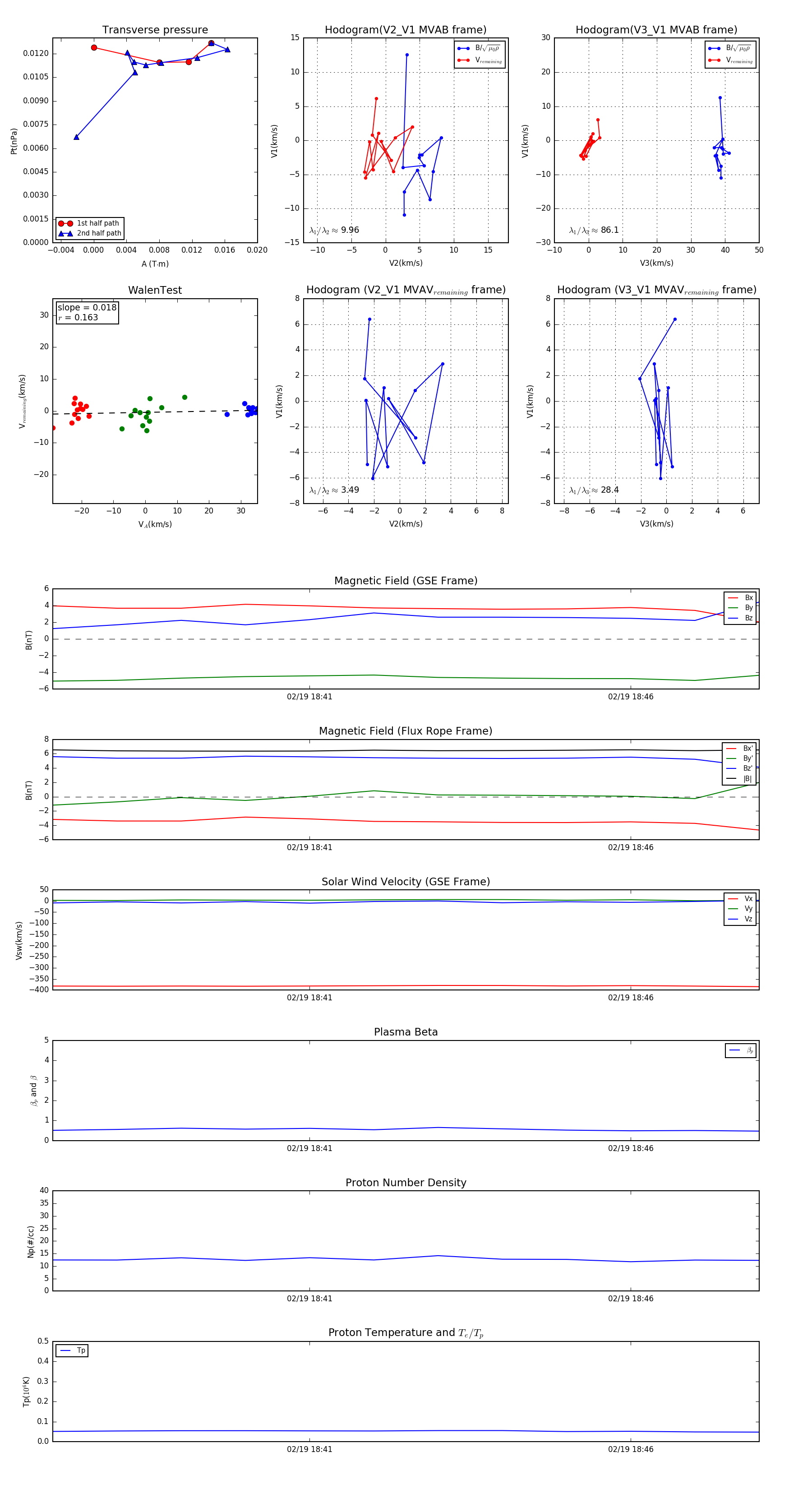Click the 'Pt(nPa)' y-axis label
The width and height of the screenshot is (812, 1489).
[14, 140]
